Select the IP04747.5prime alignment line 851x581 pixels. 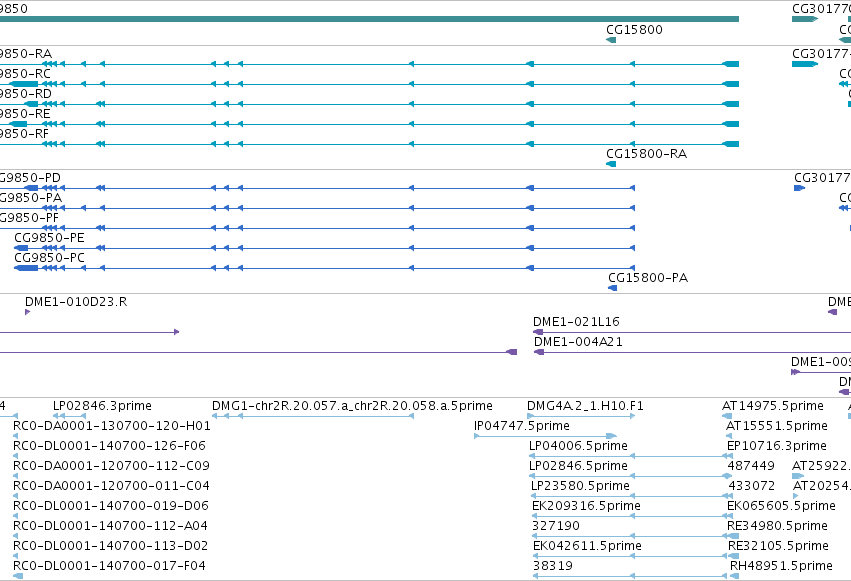(x=545, y=436)
